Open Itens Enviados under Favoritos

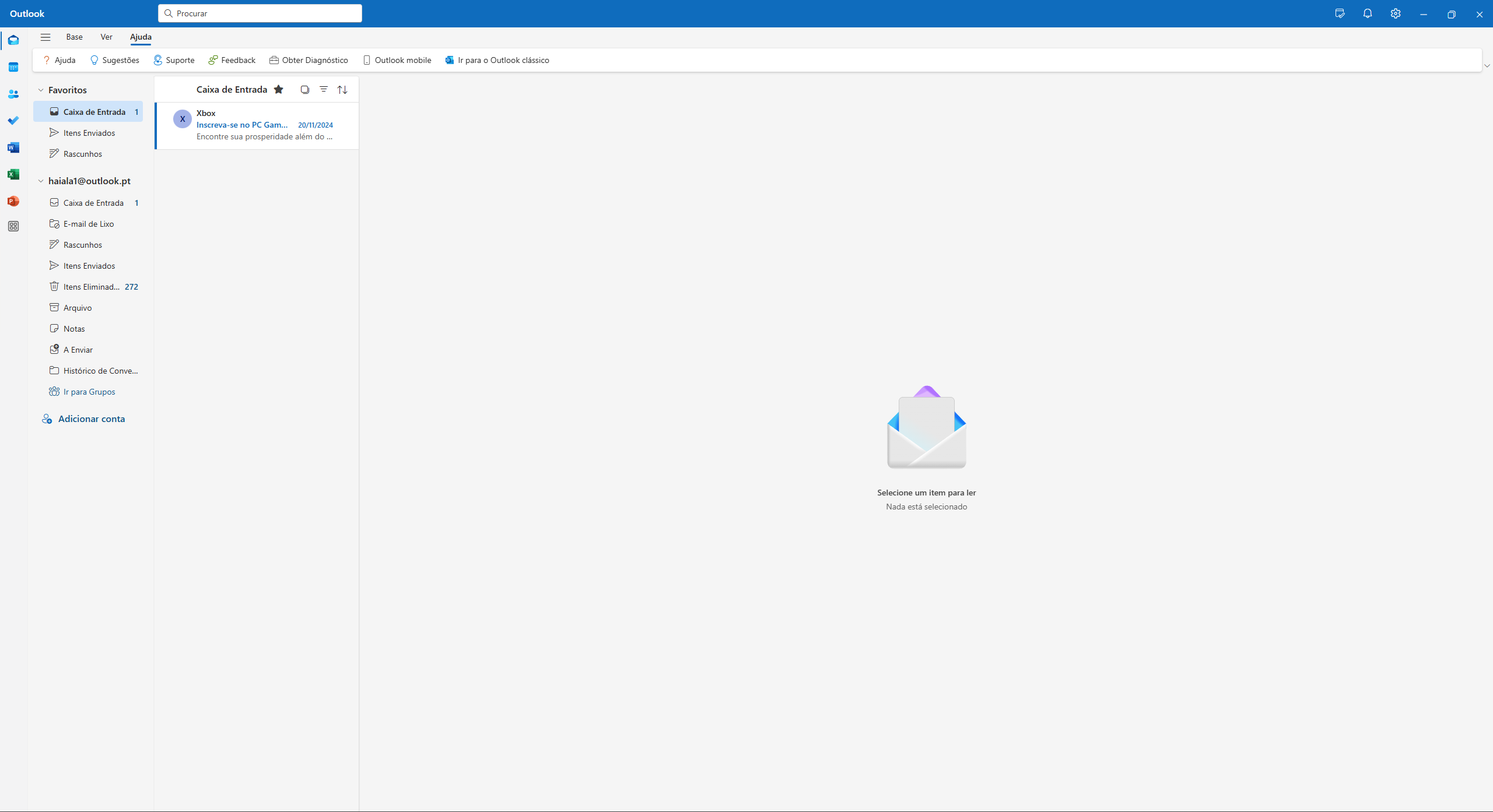tap(88, 132)
